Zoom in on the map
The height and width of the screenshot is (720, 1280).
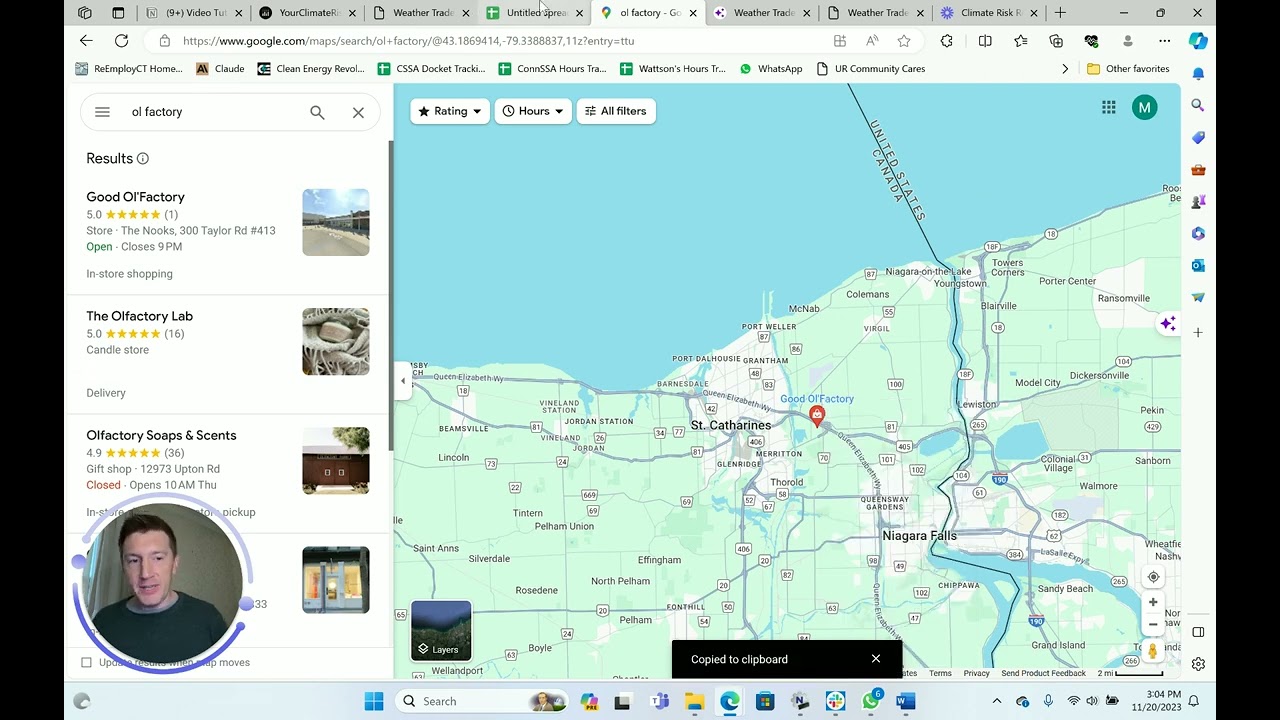pos(1153,602)
